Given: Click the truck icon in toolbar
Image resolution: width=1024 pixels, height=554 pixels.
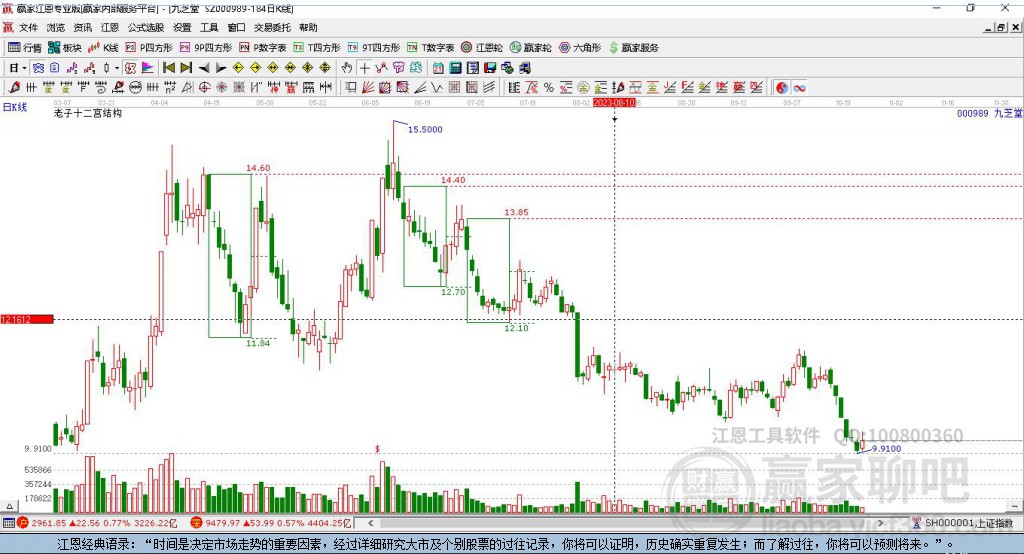Looking at the screenshot, I should pos(524,68).
